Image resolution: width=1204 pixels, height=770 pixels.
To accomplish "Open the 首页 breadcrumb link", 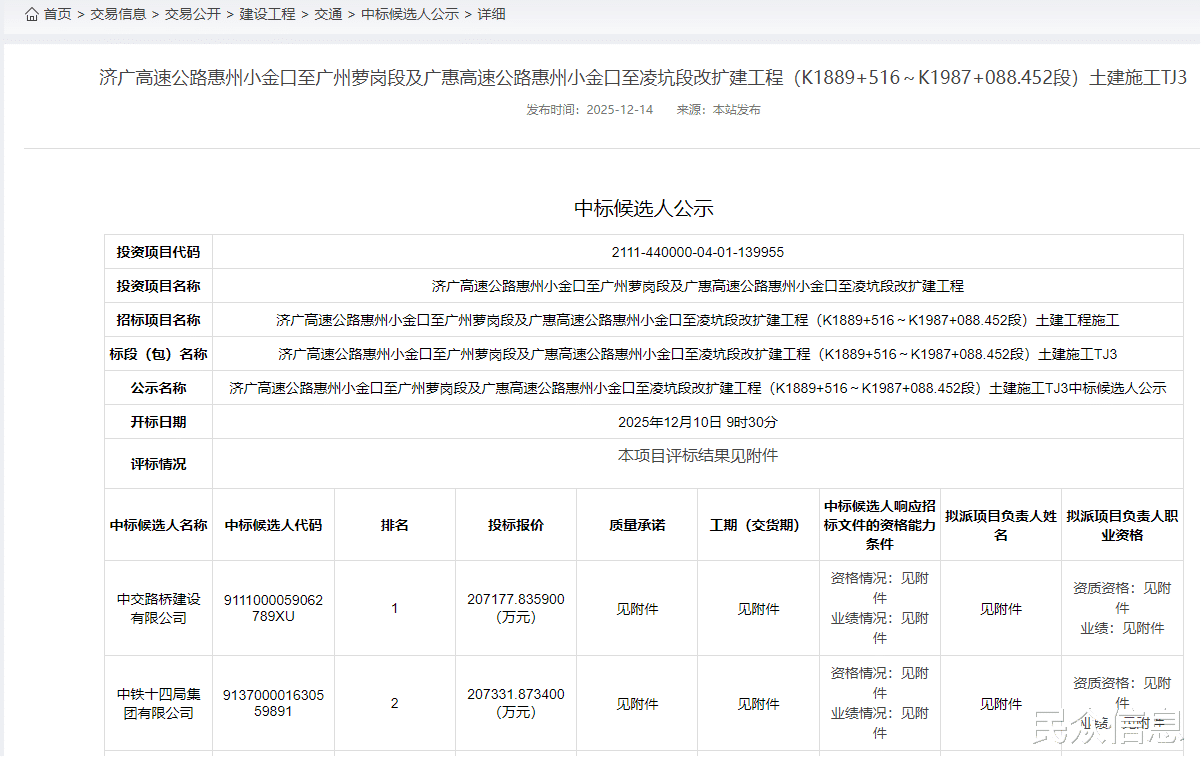I will pyautogui.click(x=57, y=14).
